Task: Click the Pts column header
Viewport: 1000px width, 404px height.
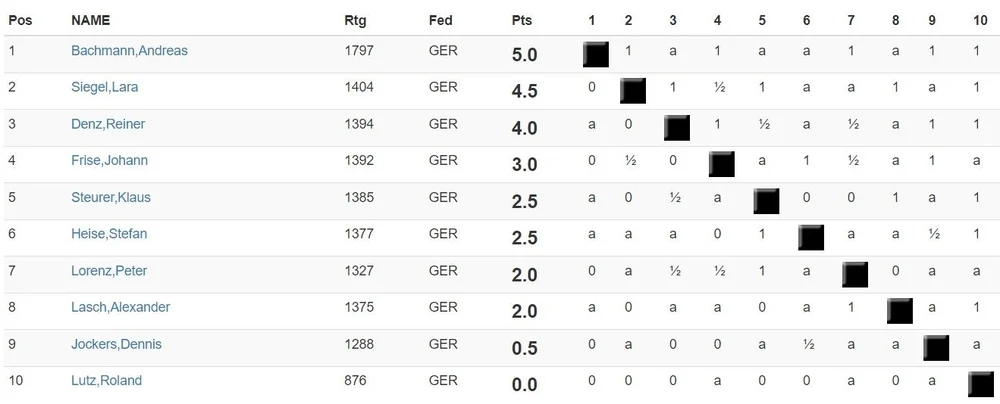Action: pyautogui.click(x=522, y=20)
